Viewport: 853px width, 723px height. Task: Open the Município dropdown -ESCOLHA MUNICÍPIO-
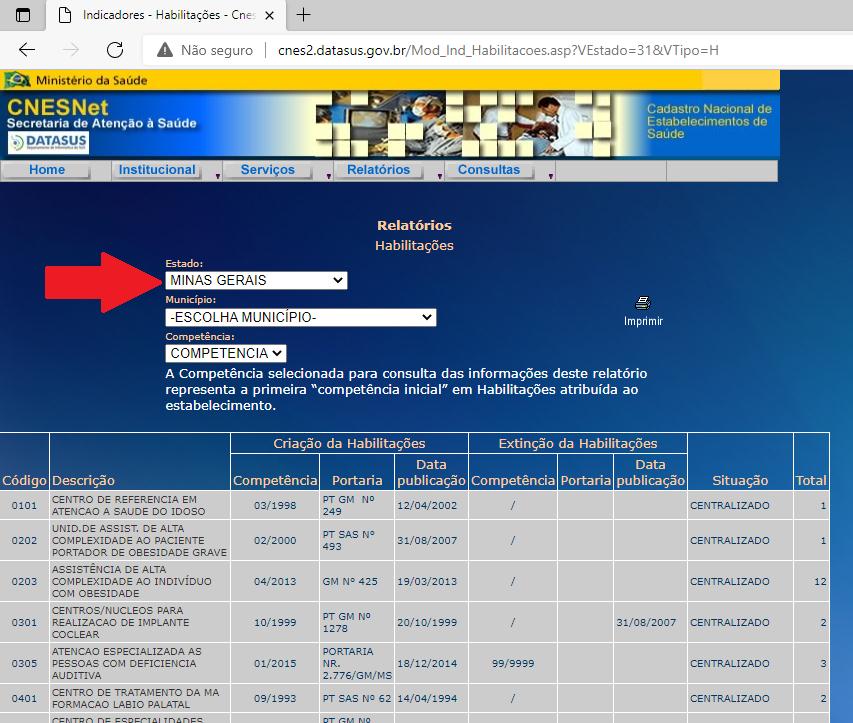(x=300, y=317)
